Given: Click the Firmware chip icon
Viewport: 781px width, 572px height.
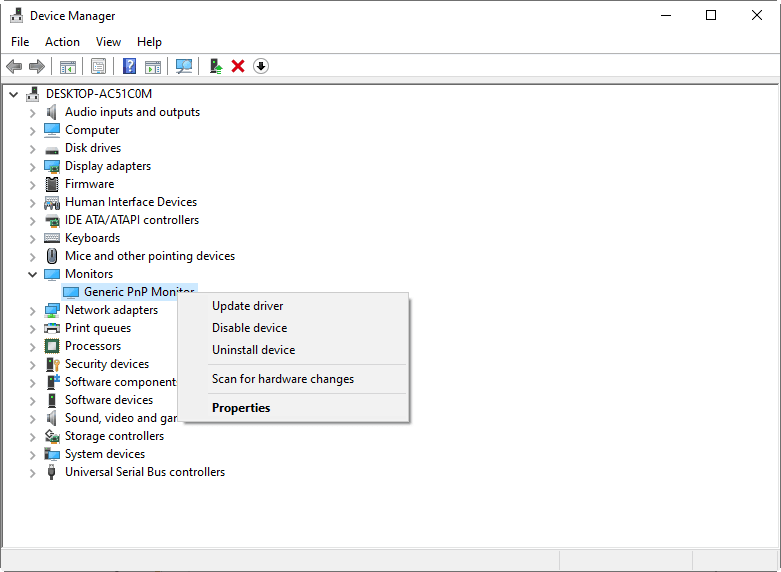Looking at the screenshot, I should tap(52, 184).
